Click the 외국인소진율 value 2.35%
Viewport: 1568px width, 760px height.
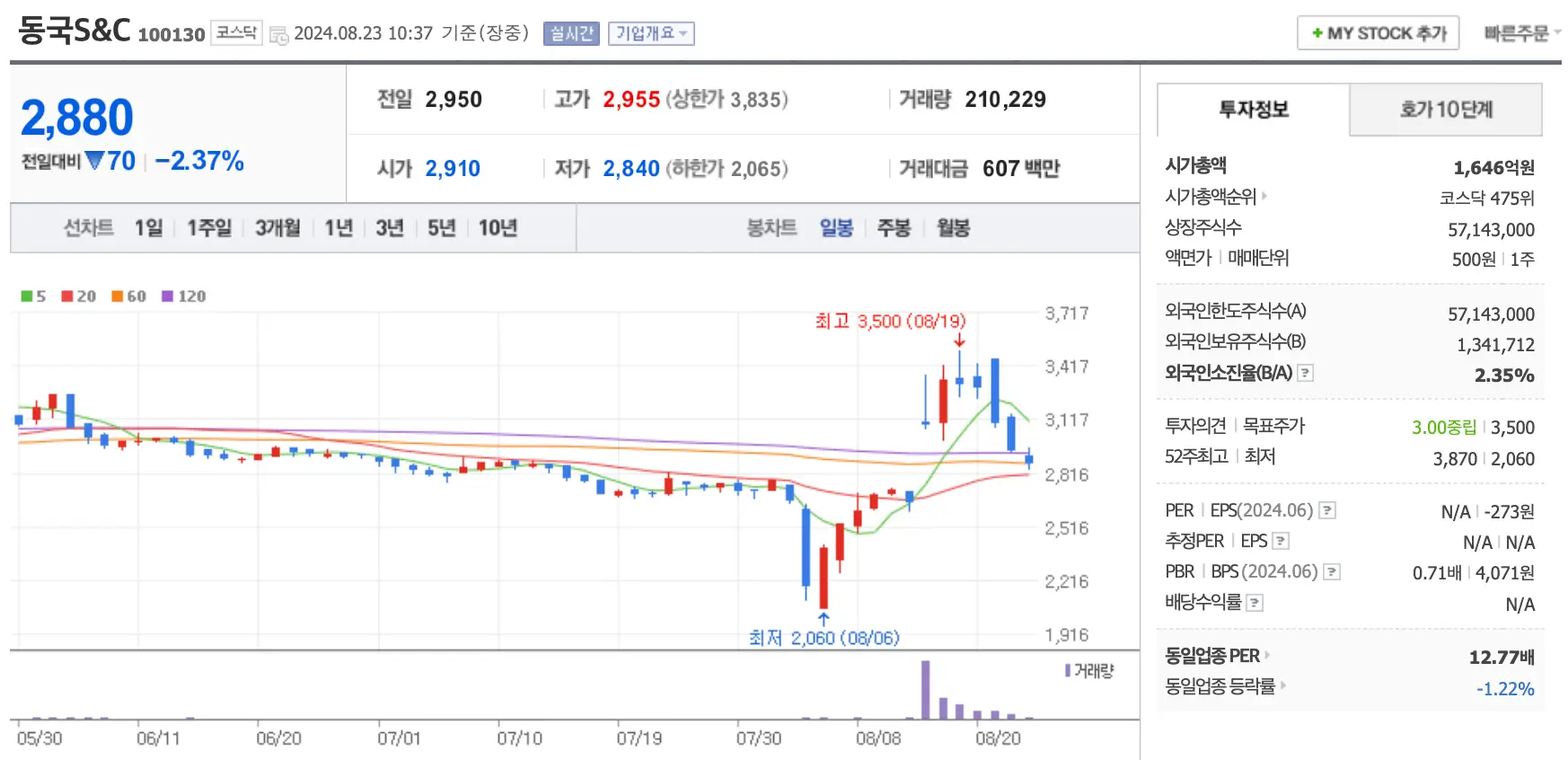pos(1504,376)
